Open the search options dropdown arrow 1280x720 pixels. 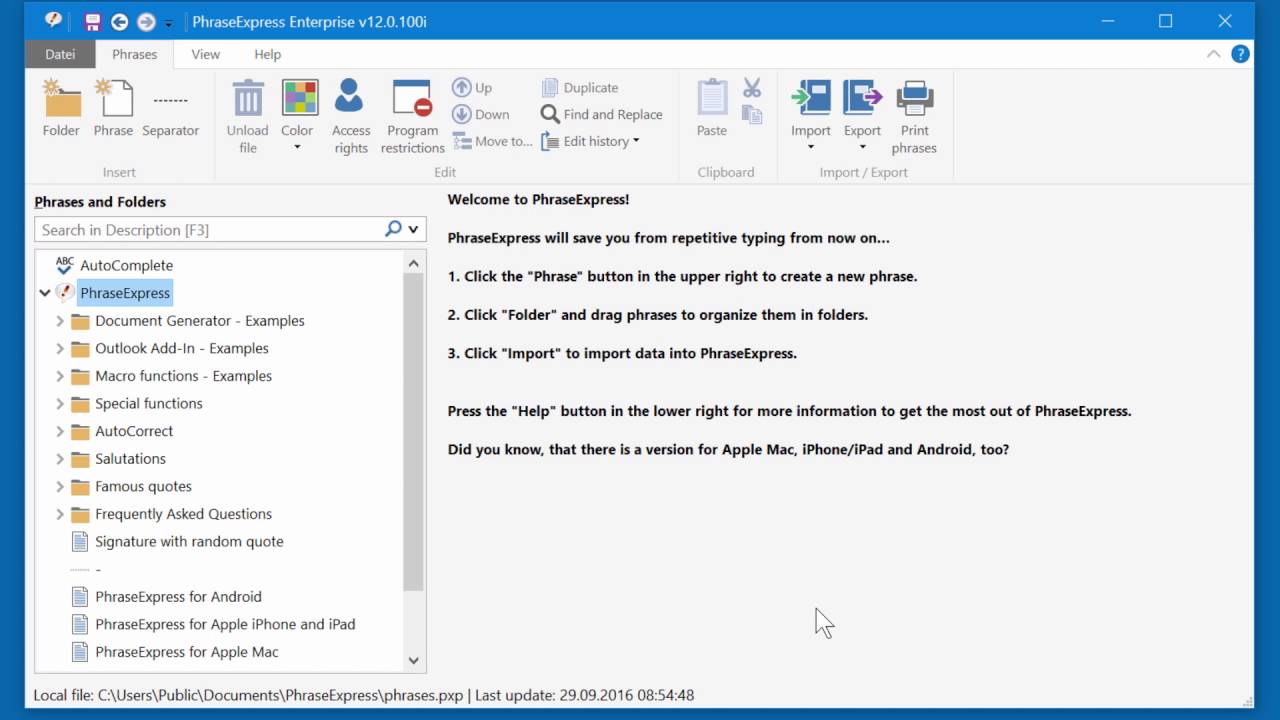click(x=413, y=230)
